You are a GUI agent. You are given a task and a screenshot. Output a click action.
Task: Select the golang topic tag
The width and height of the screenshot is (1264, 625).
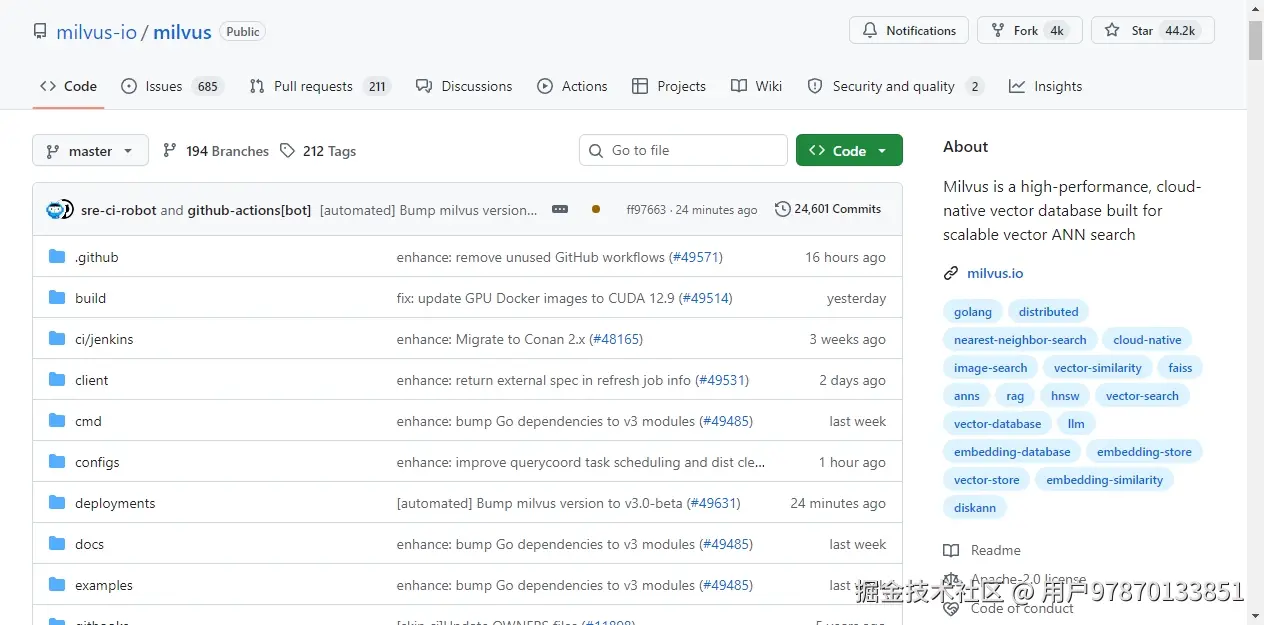point(973,312)
